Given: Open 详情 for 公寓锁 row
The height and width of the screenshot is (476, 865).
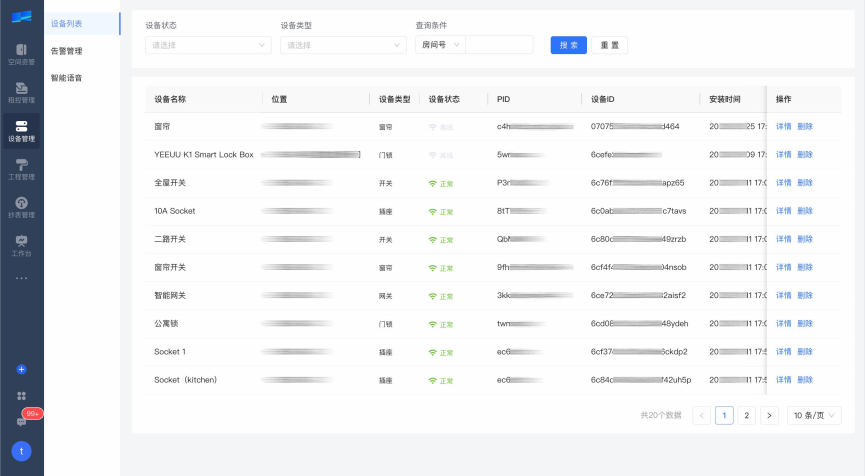Looking at the screenshot, I should [x=783, y=323].
